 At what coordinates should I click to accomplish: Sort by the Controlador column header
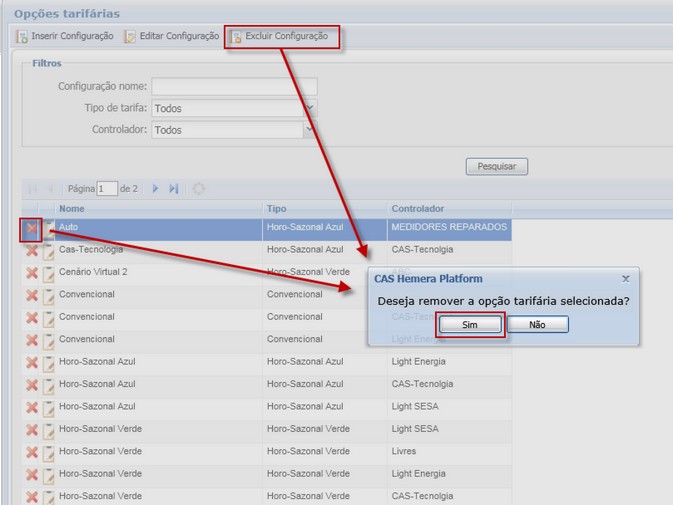click(x=417, y=209)
